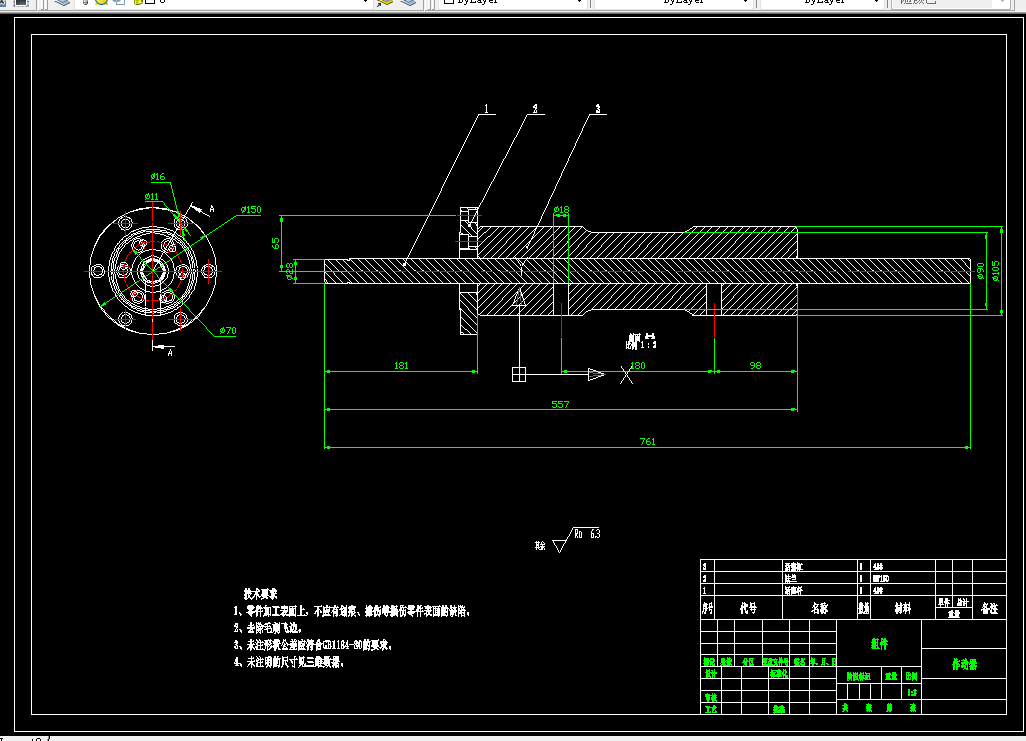
Task: Select requirement line 1 about 零件加工表面
Action: click(352, 611)
